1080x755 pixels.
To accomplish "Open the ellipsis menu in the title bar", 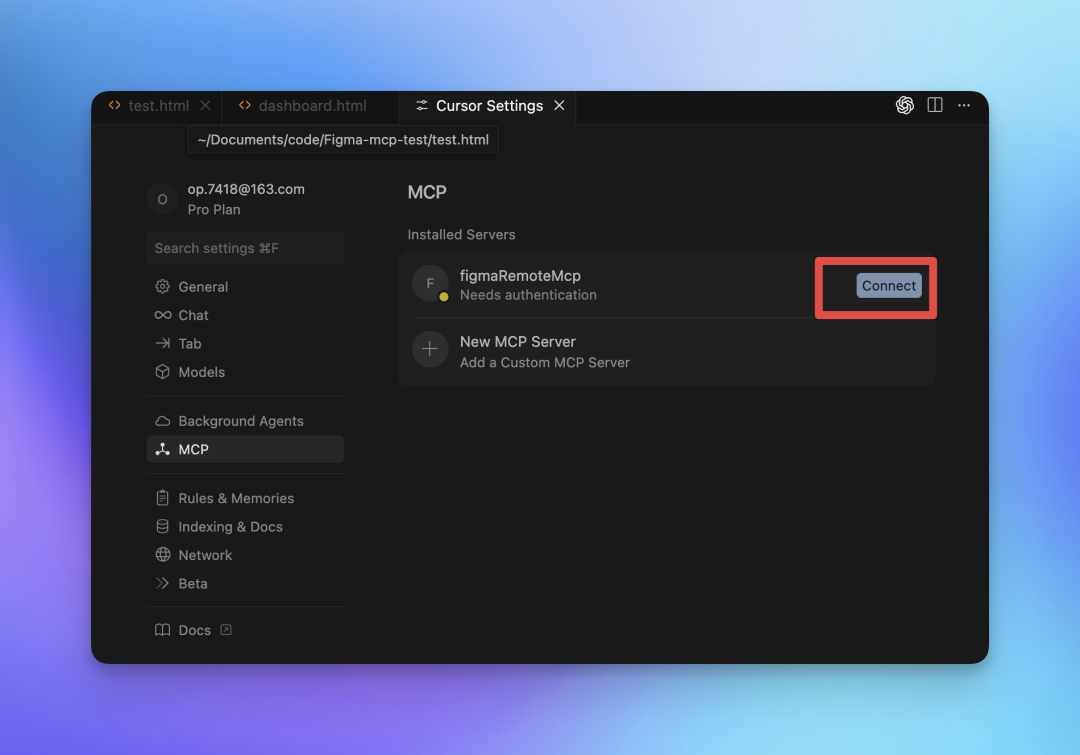I will point(964,105).
